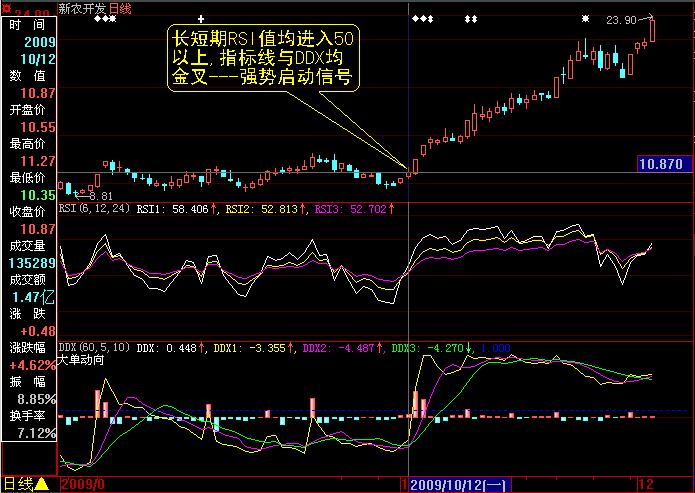Select the RSI(6,12,24) indicator label
695x493 pixels.
[x=94, y=208]
